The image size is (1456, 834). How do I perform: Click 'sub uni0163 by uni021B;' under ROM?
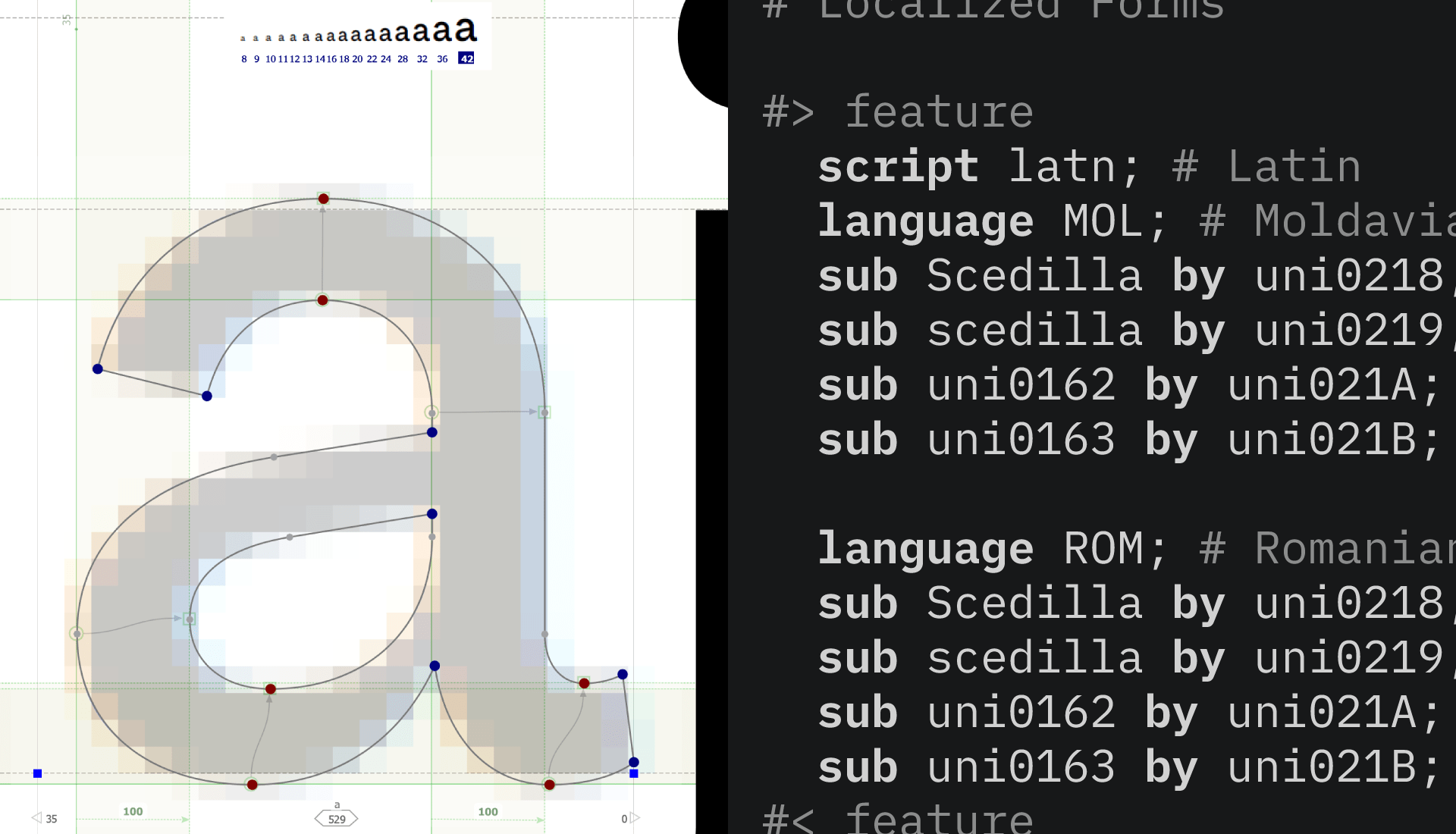1129,767
